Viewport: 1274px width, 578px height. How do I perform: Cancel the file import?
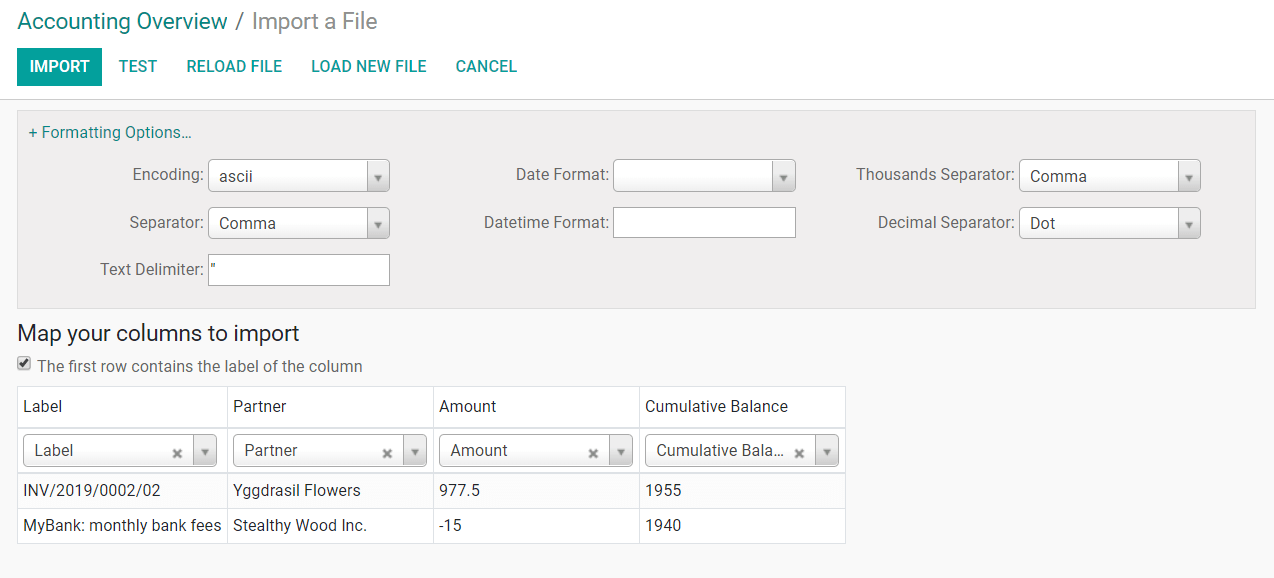pyautogui.click(x=485, y=66)
